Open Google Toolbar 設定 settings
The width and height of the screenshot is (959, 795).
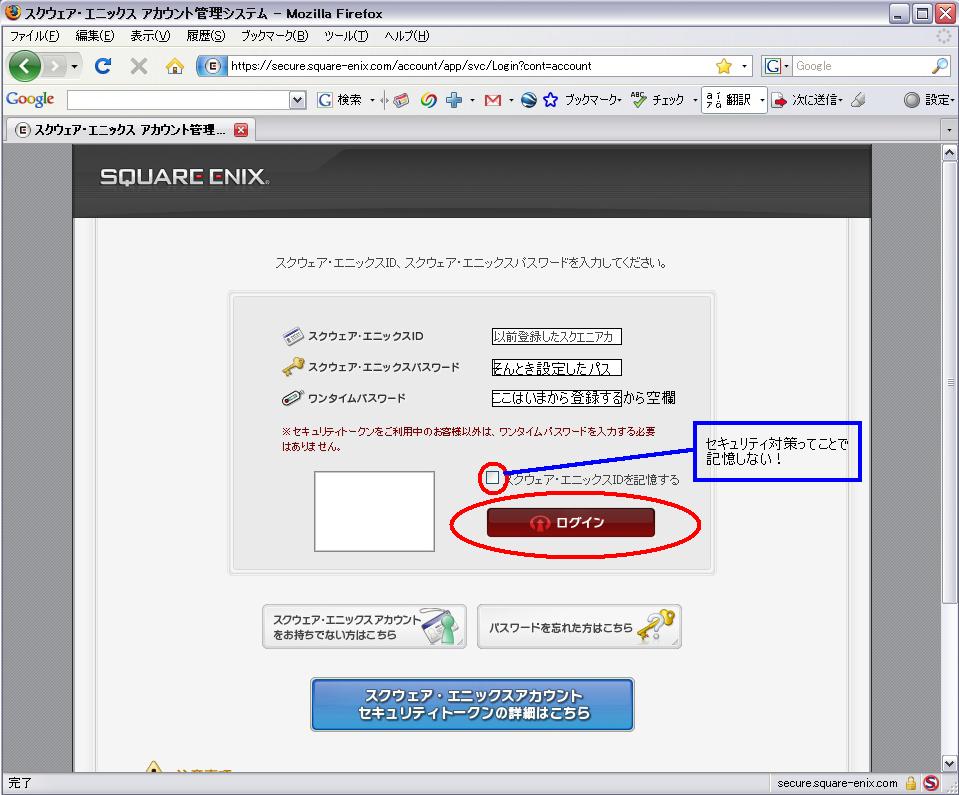928,100
